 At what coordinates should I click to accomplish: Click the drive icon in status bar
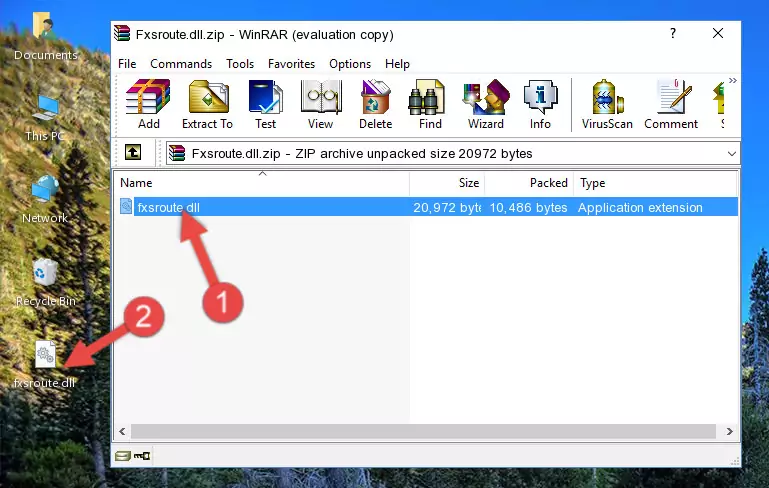[123, 456]
